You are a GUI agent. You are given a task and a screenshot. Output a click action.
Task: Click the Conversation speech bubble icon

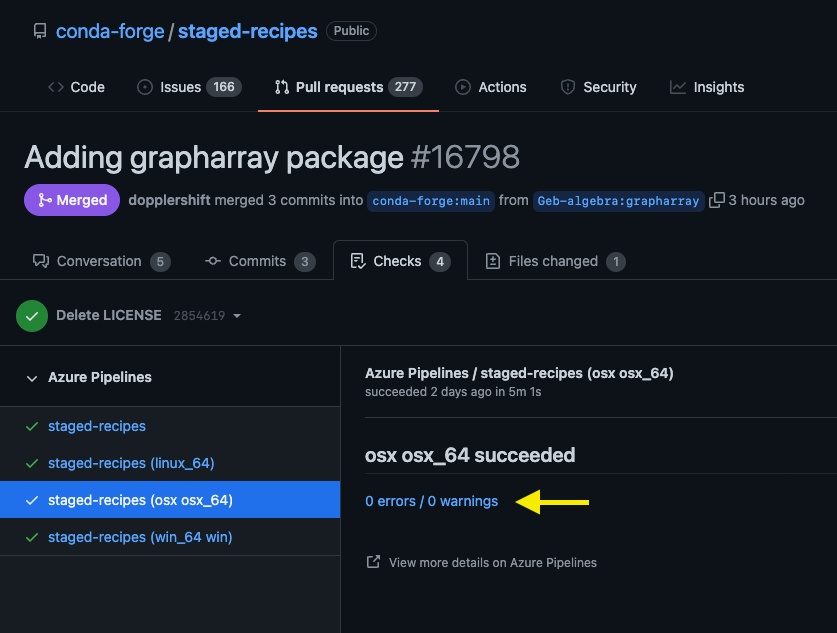[x=41, y=261]
